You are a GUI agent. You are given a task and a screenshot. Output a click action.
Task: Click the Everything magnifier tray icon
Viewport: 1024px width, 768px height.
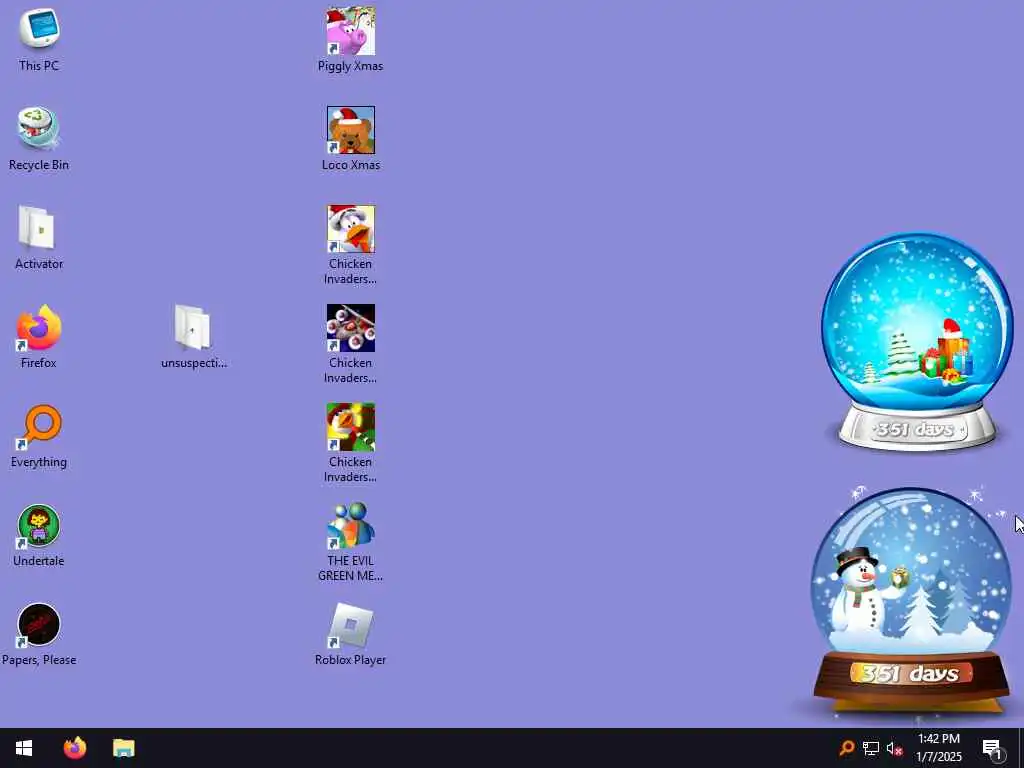pos(846,748)
